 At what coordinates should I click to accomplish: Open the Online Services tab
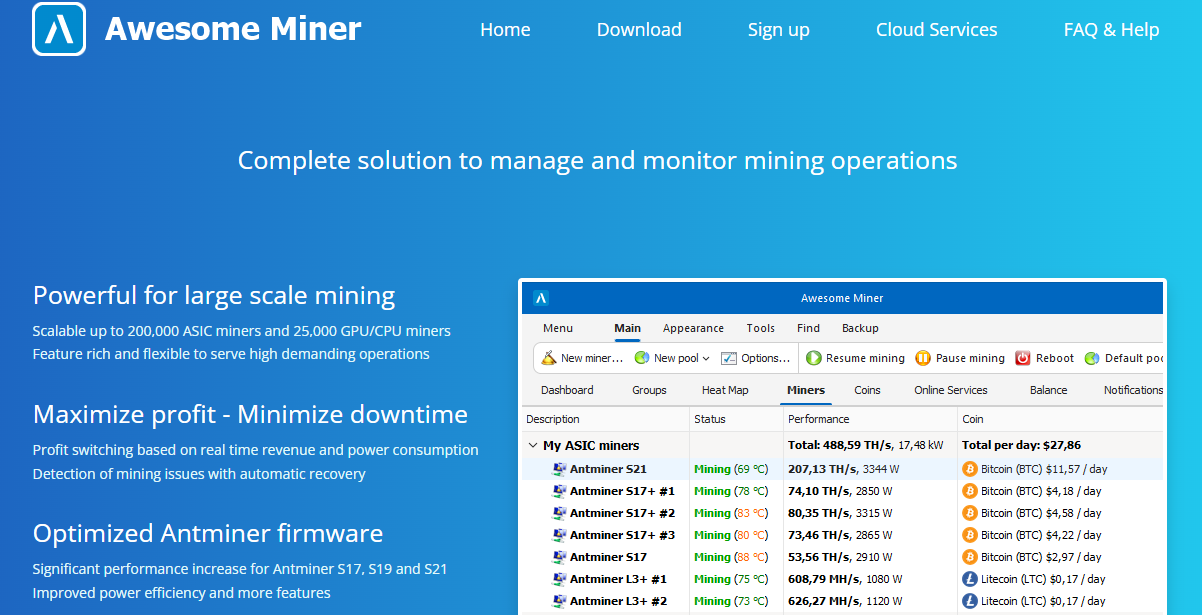point(951,390)
